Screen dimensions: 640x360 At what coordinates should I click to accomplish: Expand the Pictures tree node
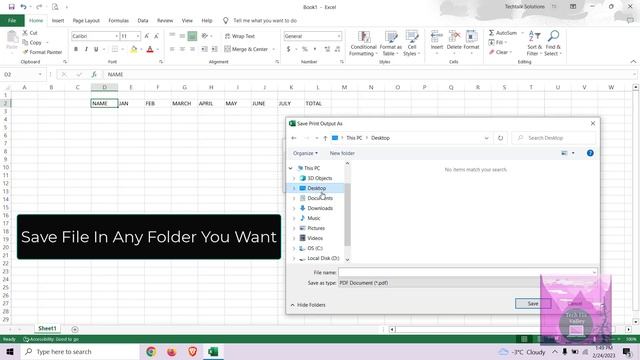pyautogui.click(x=294, y=228)
